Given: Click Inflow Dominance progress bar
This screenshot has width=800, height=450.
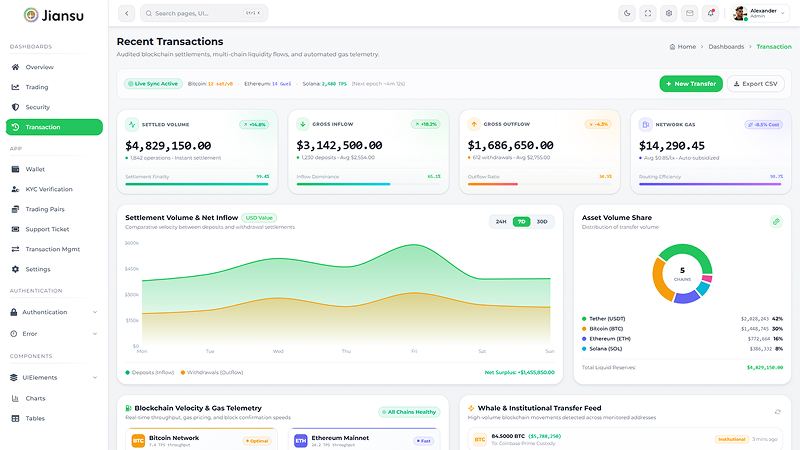Looking at the screenshot, I should pyautogui.click(x=368, y=184).
